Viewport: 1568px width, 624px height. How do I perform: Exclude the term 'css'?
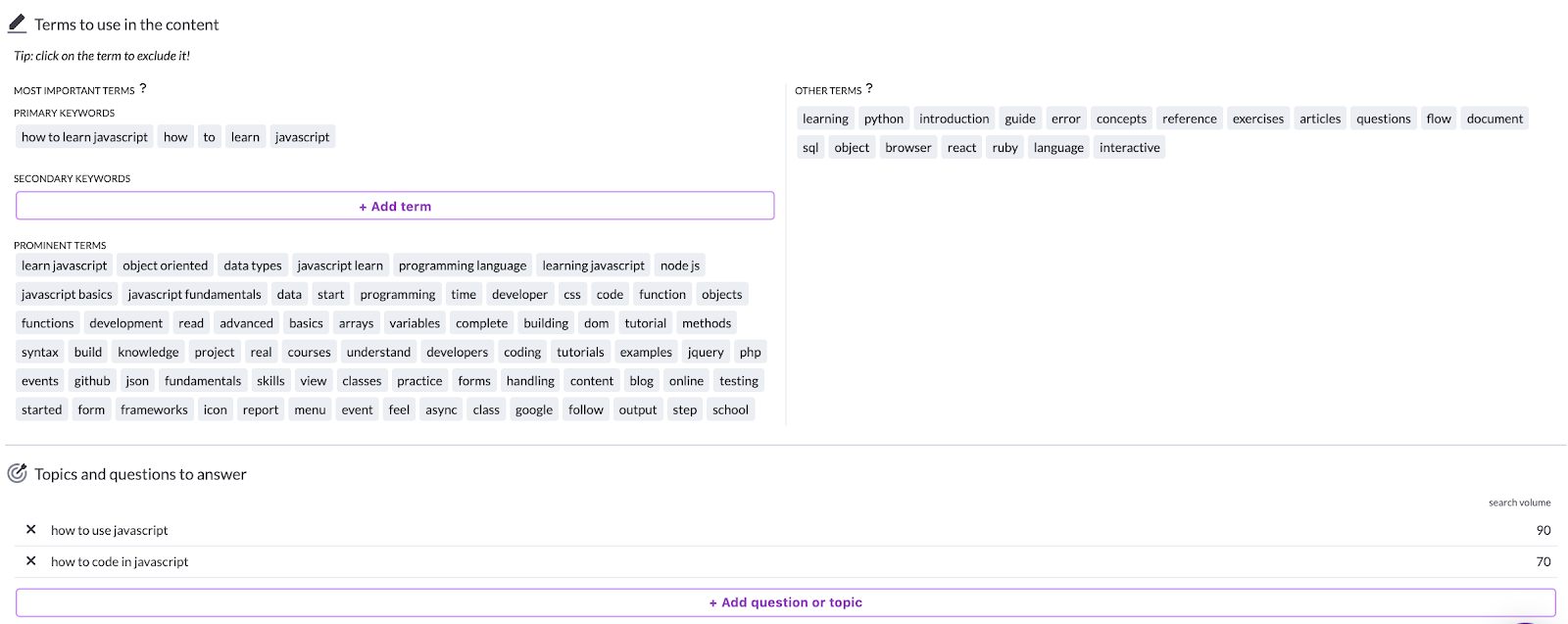572,294
